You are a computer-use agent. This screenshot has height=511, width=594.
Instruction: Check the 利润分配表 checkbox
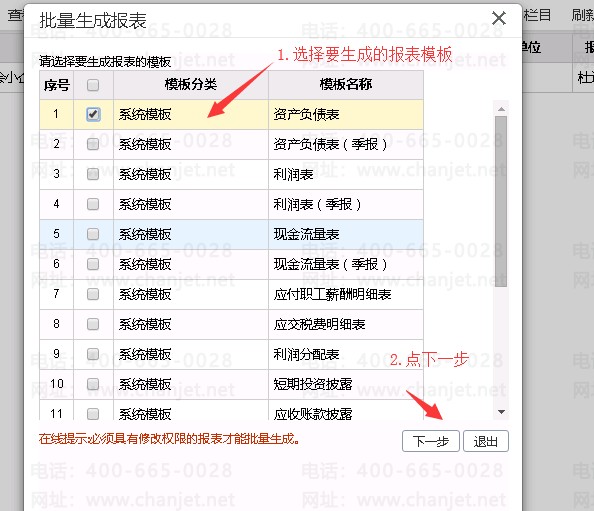click(93, 354)
